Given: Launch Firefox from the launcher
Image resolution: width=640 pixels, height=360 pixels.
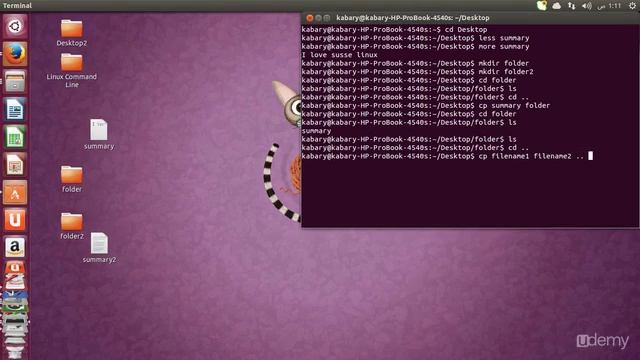Looking at the screenshot, I should click(15, 54).
